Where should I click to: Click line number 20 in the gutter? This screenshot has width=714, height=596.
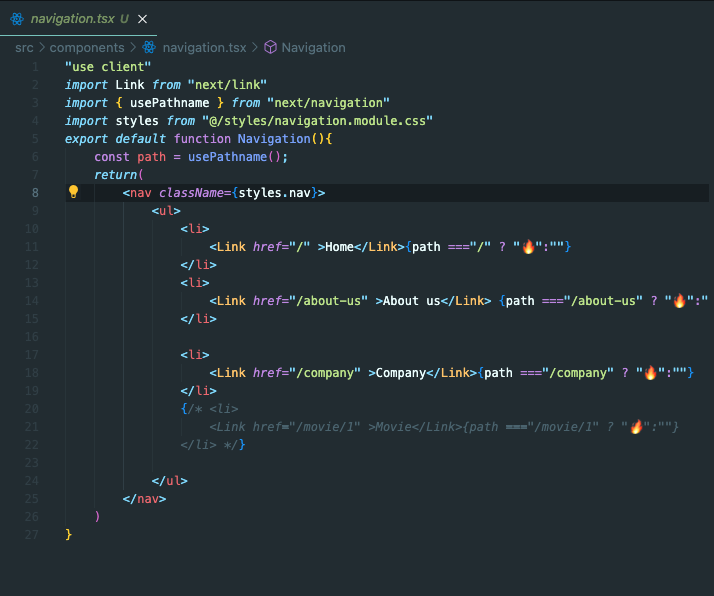coord(32,409)
